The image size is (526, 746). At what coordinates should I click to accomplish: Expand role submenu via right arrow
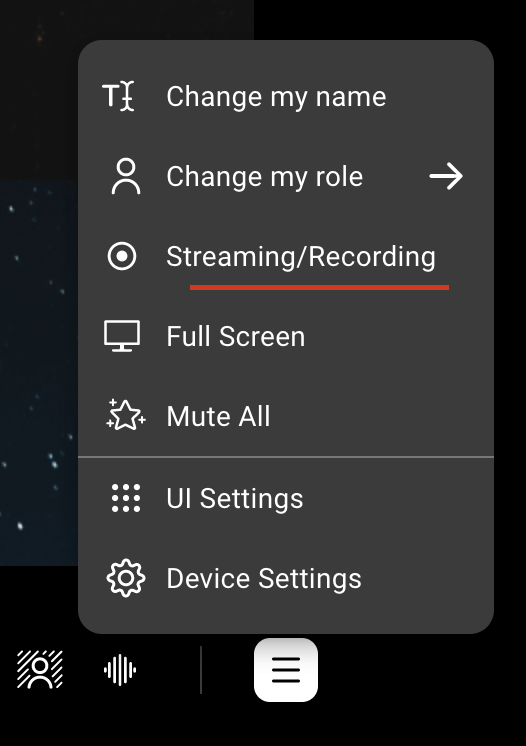coord(446,177)
